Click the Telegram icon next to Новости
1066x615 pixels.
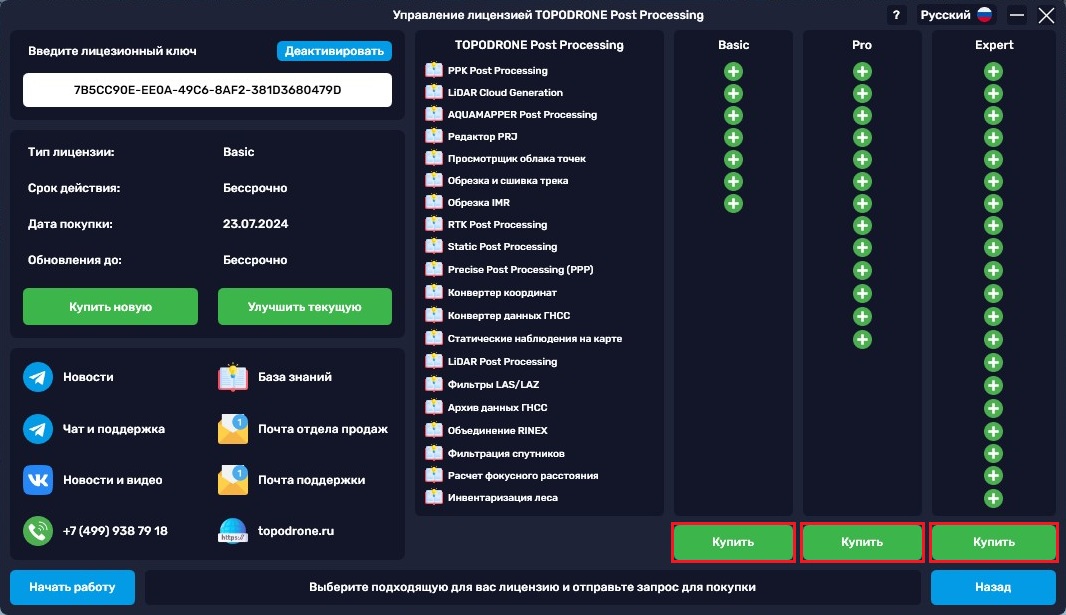(x=38, y=377)
